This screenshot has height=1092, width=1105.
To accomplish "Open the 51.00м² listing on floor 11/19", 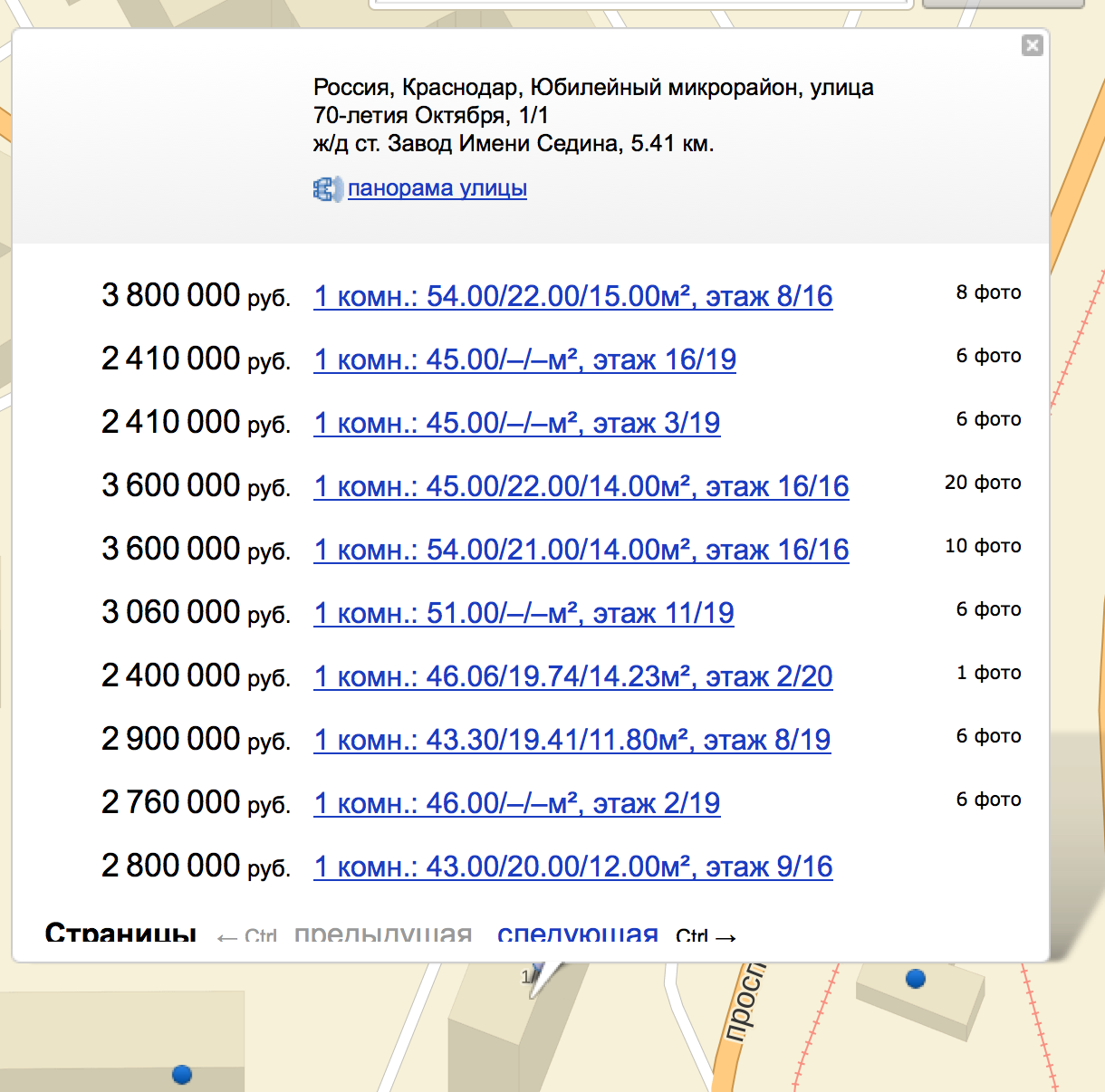I will 524,613.
